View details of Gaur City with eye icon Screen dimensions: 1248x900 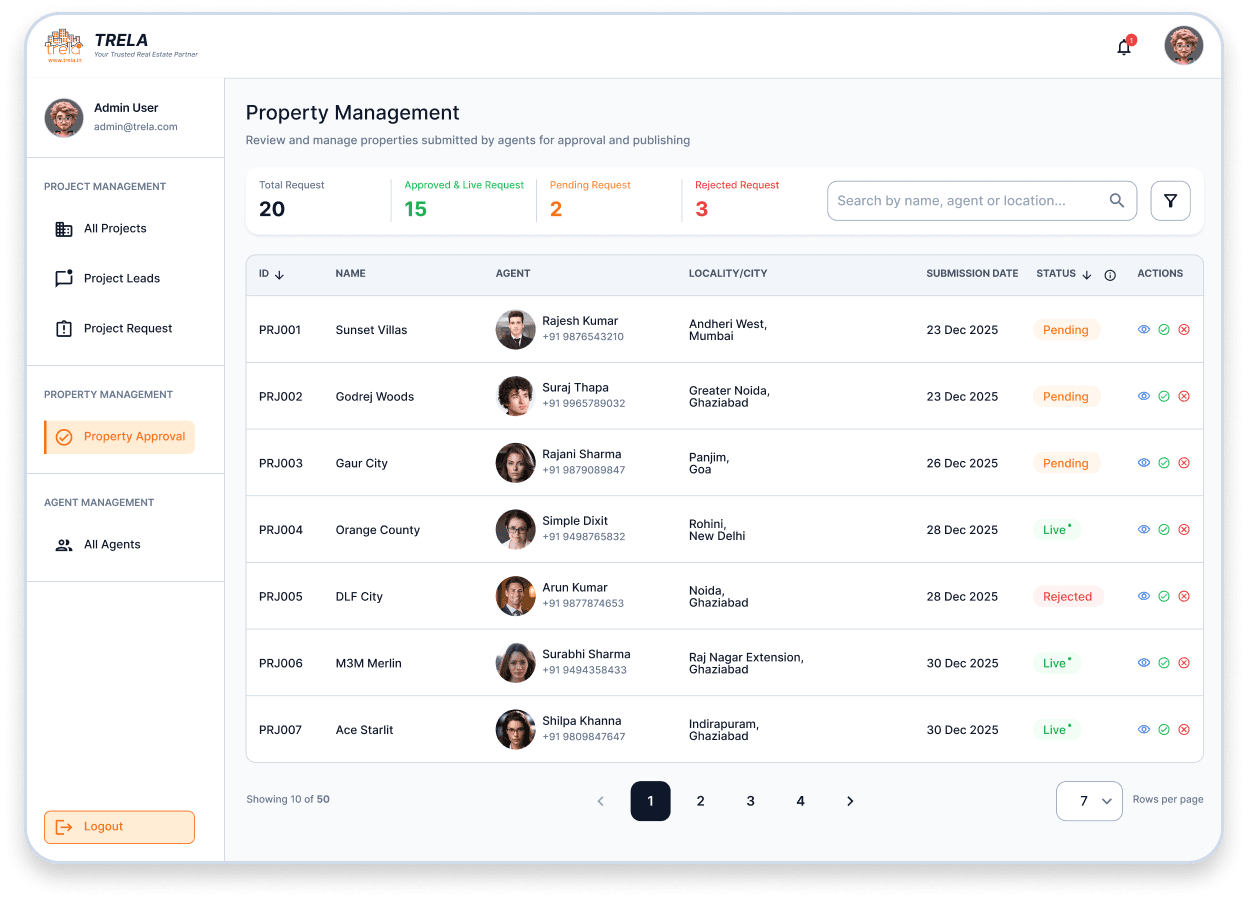pyautogui.click(x=1144, y=463)
